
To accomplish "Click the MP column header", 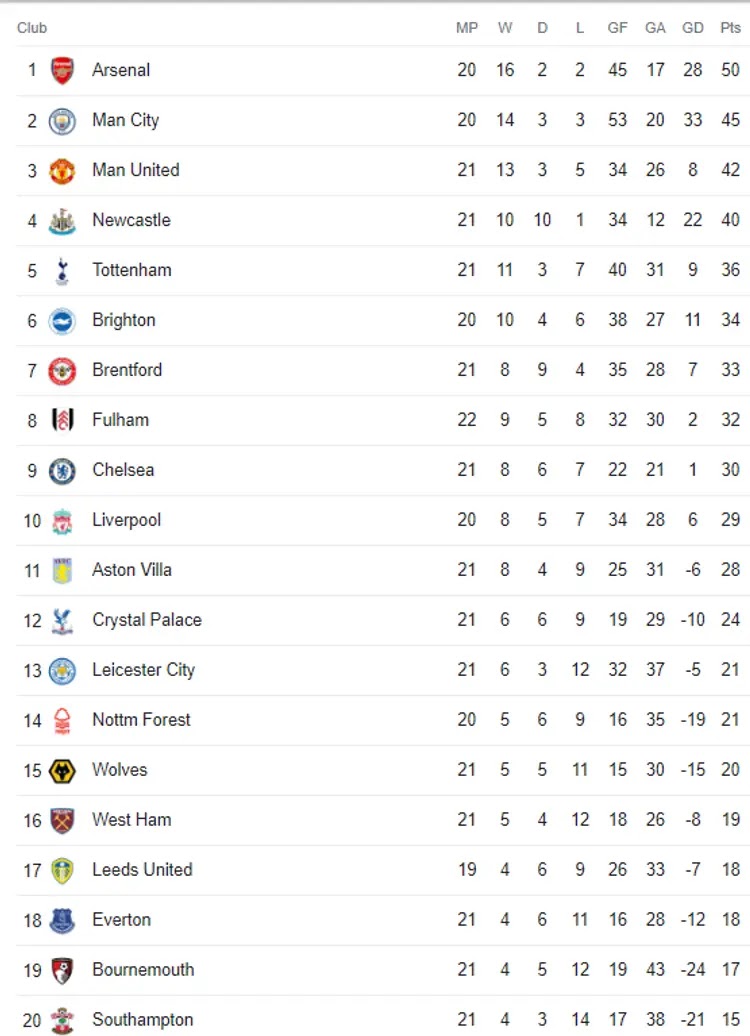I will click(x=467, y=28).
